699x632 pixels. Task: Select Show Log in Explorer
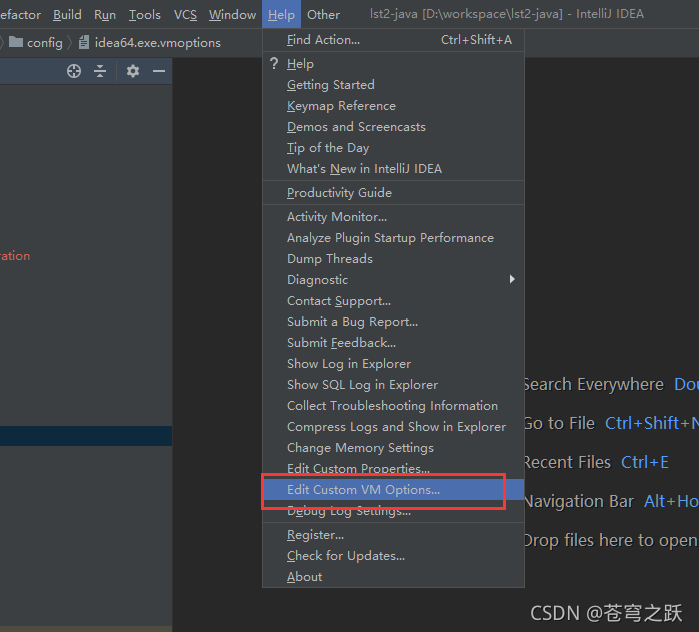(393, 364)
